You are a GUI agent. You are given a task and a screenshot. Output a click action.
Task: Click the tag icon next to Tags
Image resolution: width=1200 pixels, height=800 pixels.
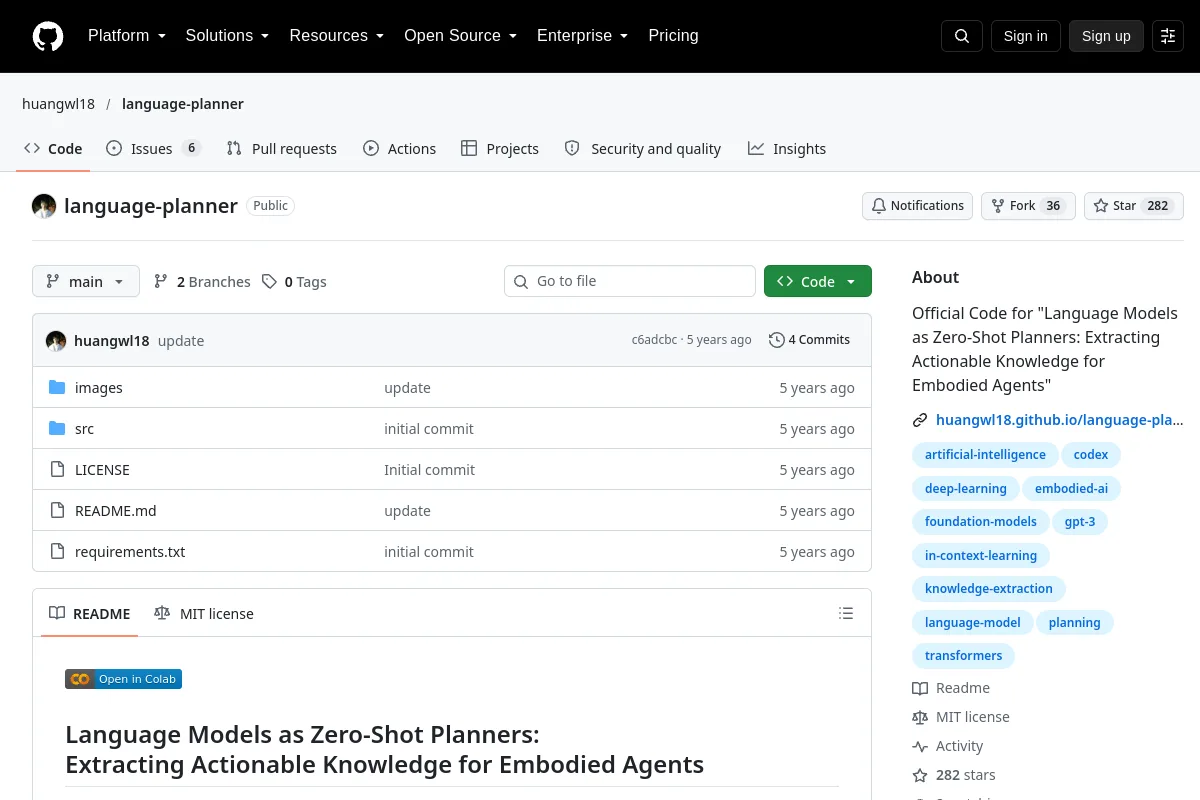(x=269, y=282)
